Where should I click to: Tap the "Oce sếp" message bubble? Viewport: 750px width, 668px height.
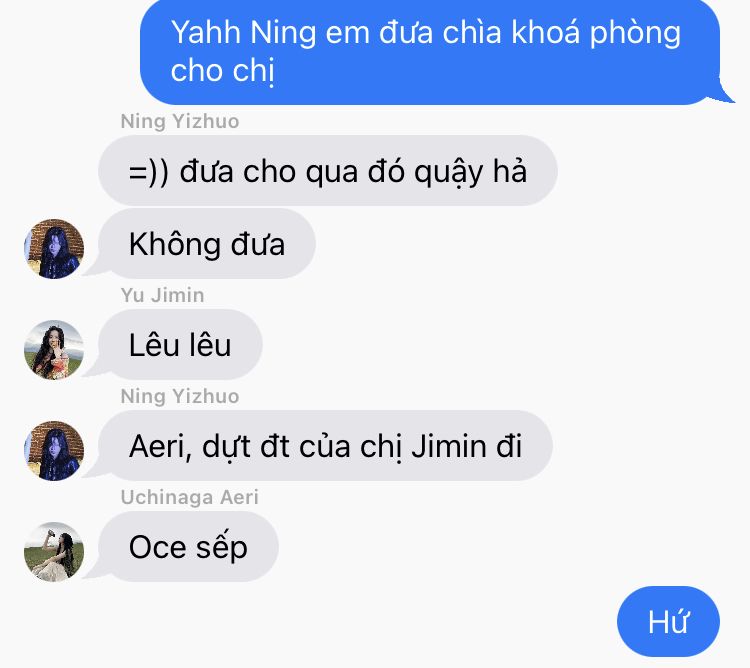point(188,546)
